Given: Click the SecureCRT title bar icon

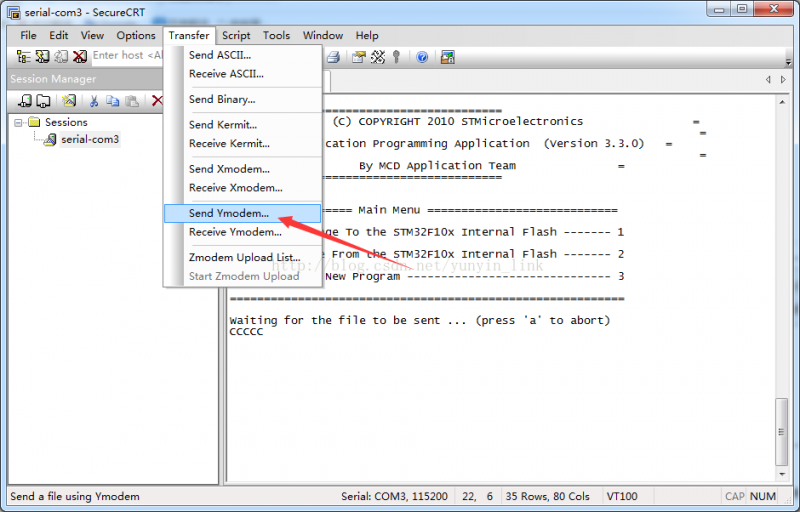Looking at the screenshot, I should pos(14,12).
